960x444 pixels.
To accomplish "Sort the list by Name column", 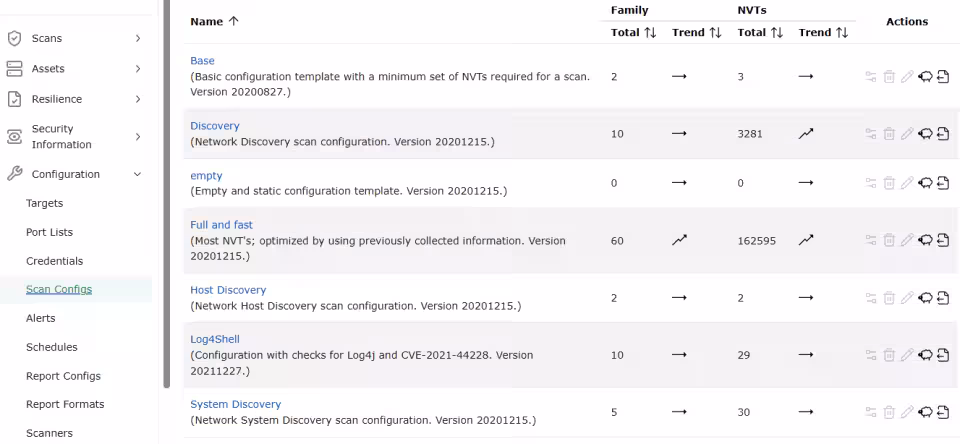I will click(214, 21).
